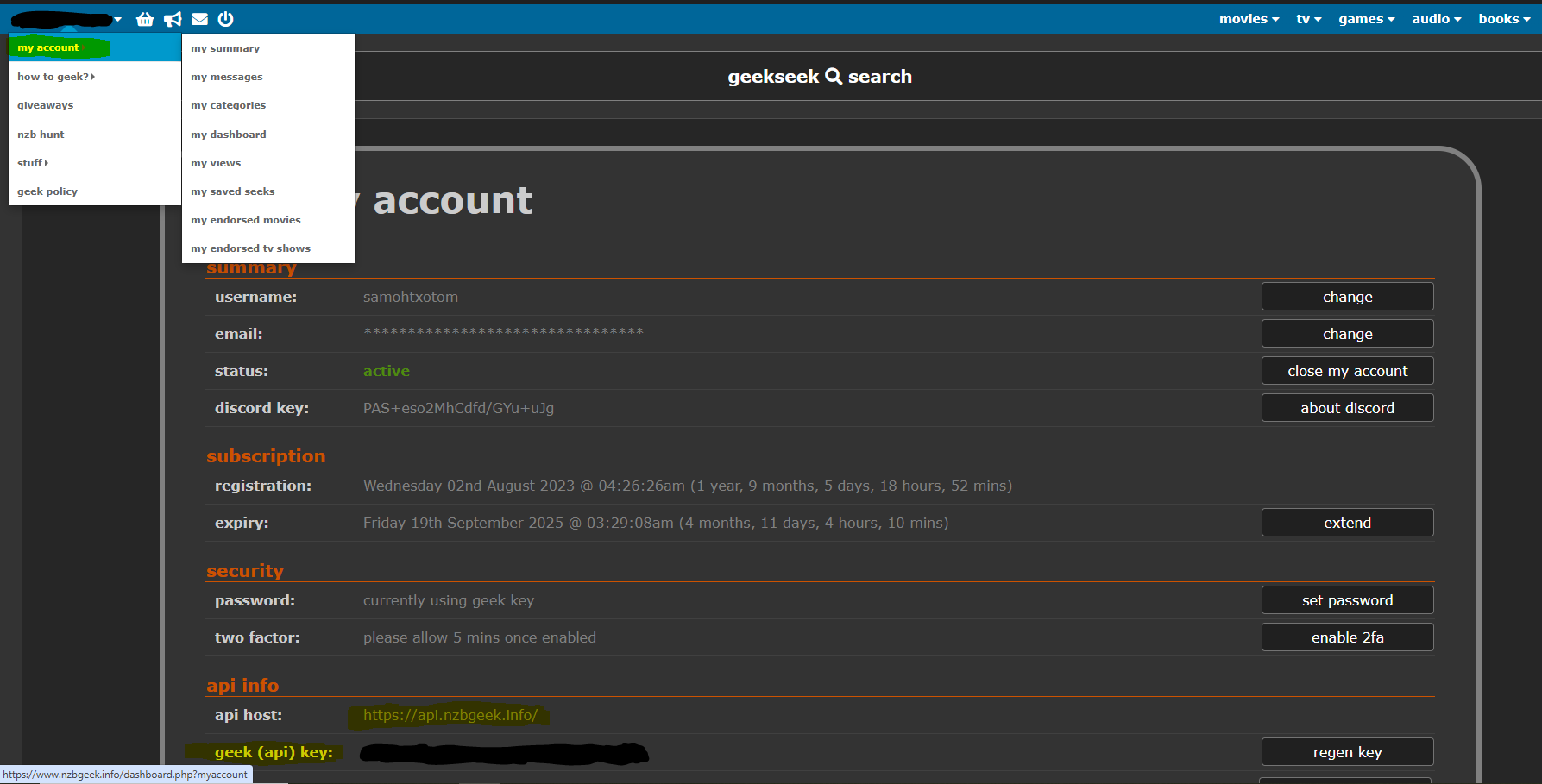Click change button for username
This screenshot has width=1542, height=784.
coord(1347,297)
